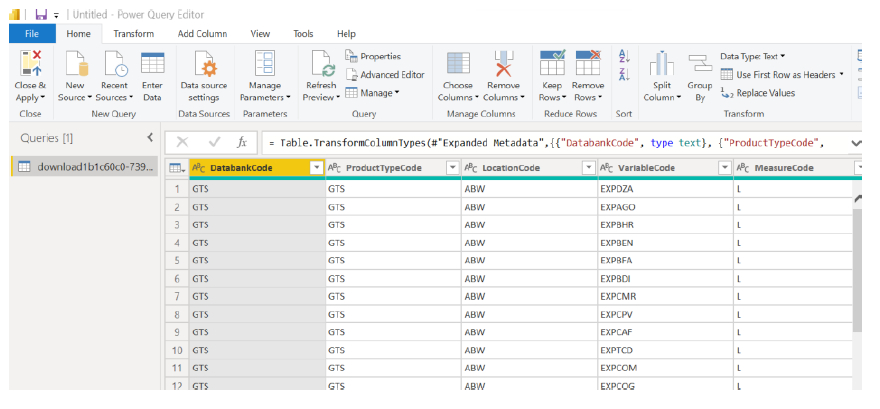Sort ascending using the A-Z icon
This screenshot has width=880, height=409.
624,57
